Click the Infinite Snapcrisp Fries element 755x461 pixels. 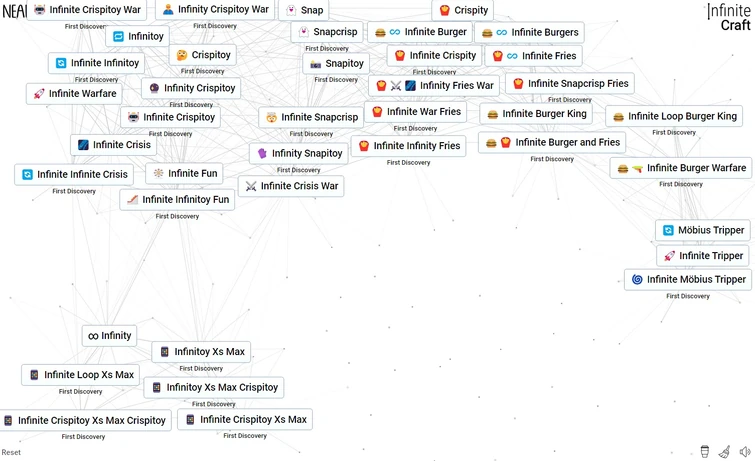pyautogui.click(x=570, y=84)
